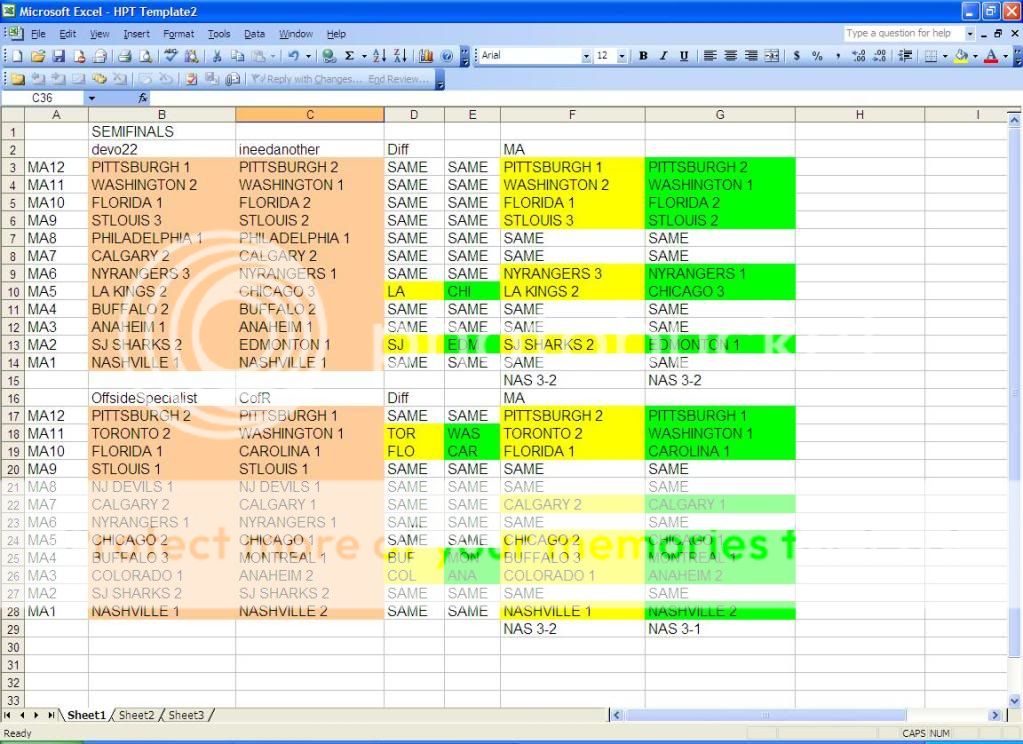Open the font size 12 dropdown

(x=622, y=56)
